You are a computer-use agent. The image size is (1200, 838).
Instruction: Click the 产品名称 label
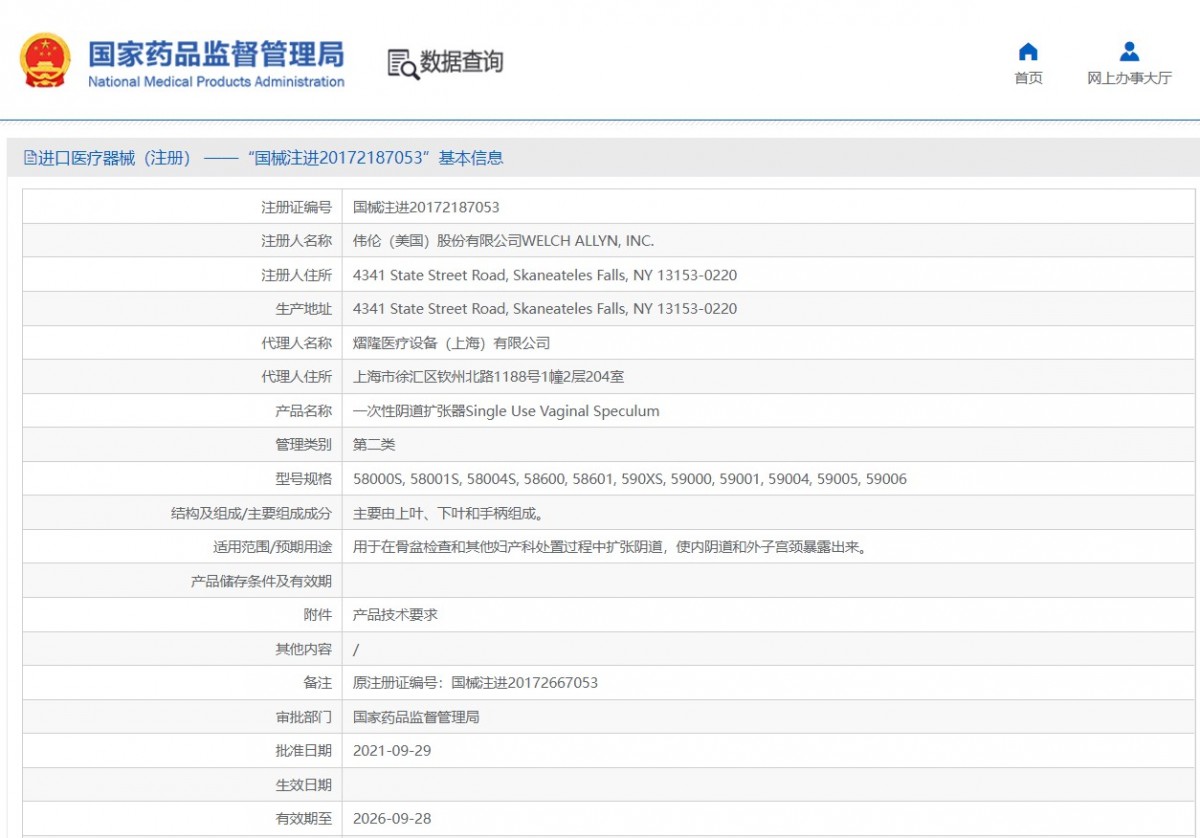[303, 411]
